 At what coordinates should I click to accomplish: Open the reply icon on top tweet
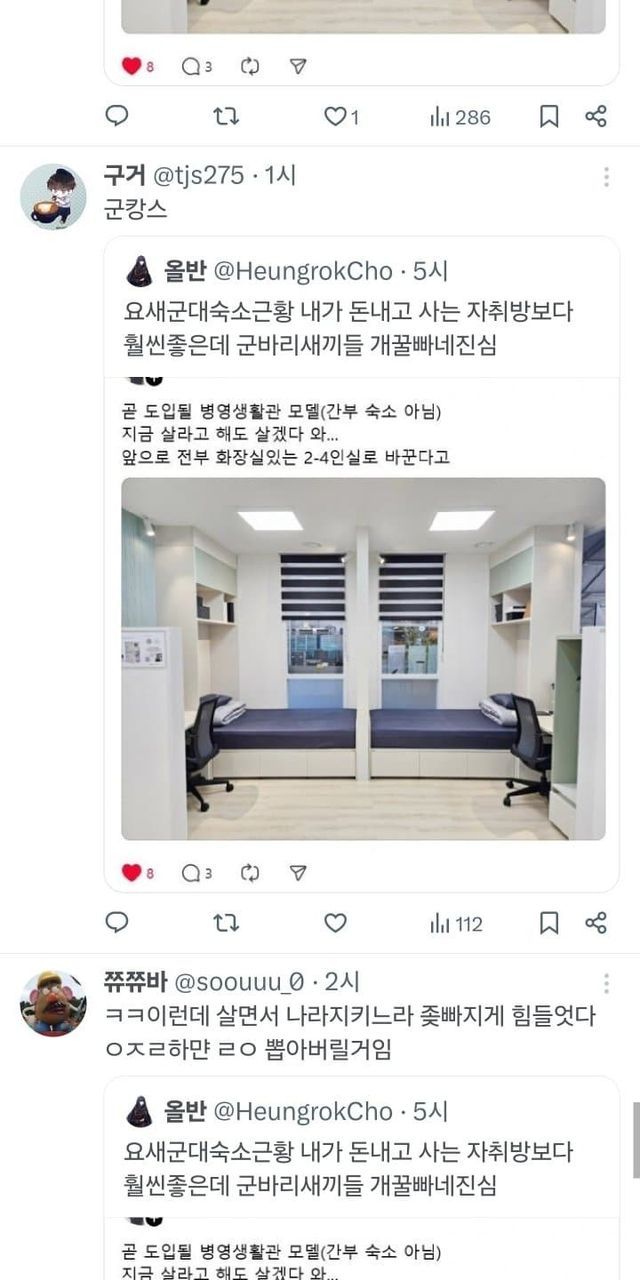[117, 116]
